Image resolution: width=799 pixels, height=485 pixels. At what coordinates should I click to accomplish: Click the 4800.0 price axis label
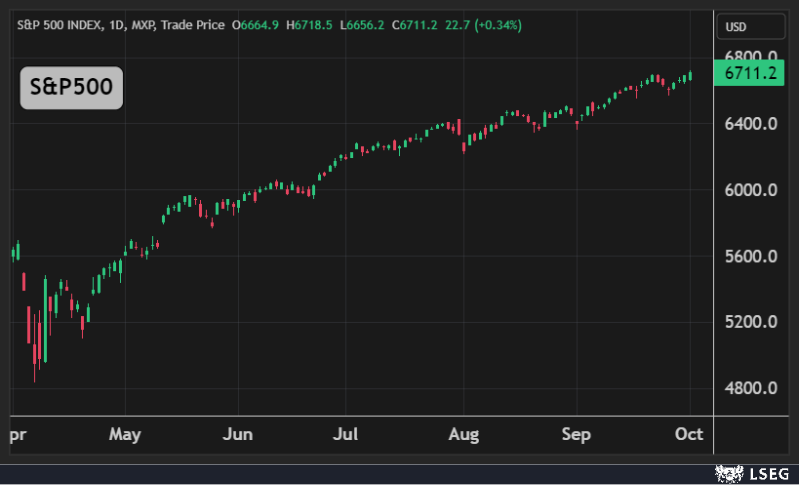point(751,388)
